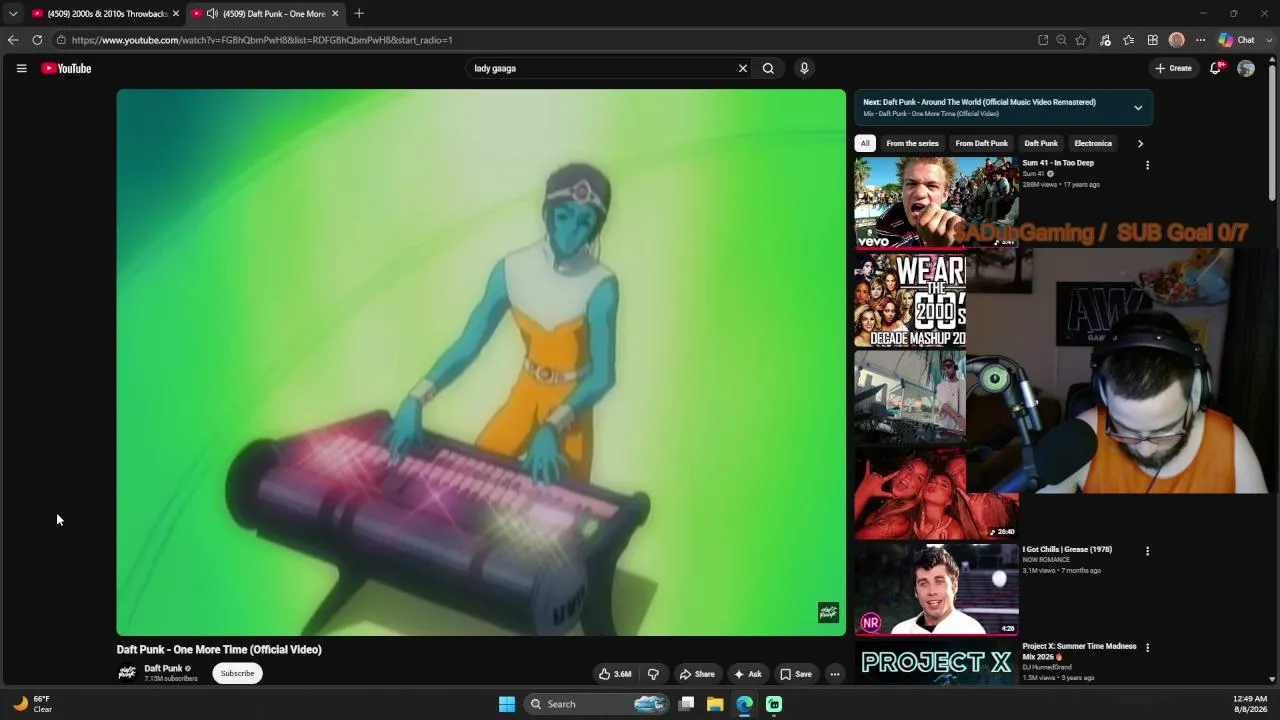The width and height of the screenshot is (1280, 720).
Task: Dislike the Daft Punk video
Action: click(653, 674)
